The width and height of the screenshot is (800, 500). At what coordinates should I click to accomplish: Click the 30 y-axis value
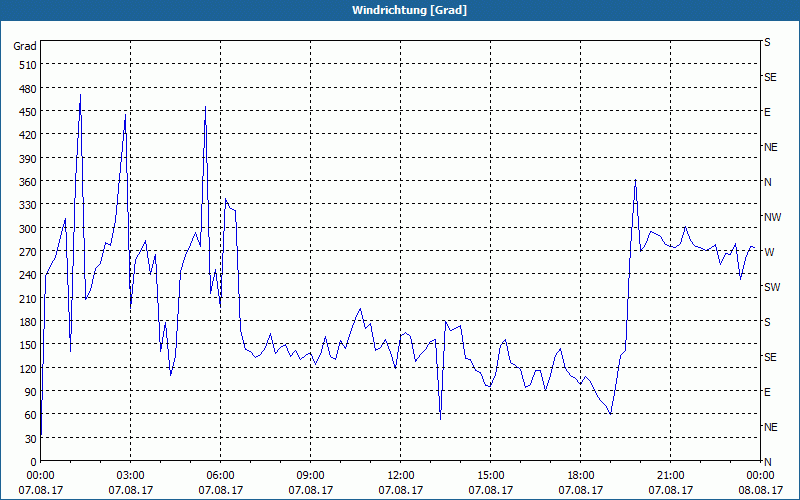[31, 439]
